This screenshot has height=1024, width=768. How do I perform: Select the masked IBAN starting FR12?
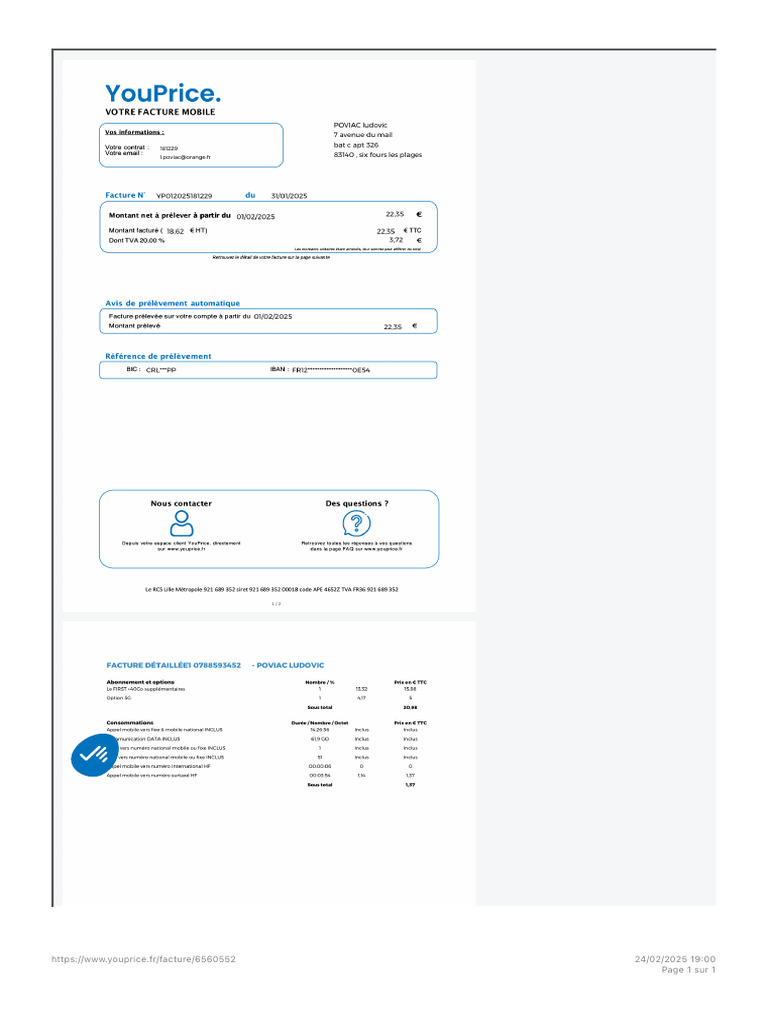(331, 370)
